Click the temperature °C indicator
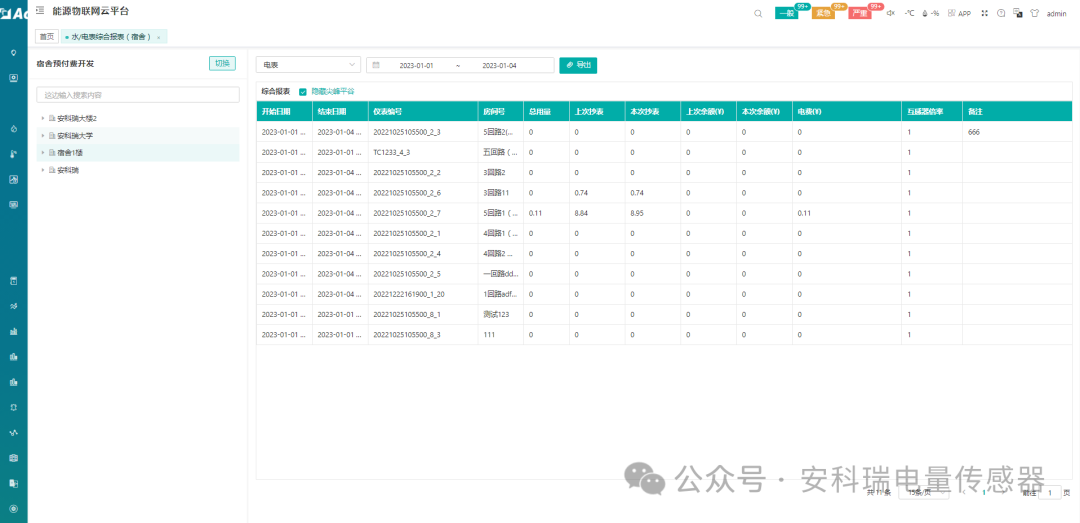1080x523 pixels. click(909, 13)
